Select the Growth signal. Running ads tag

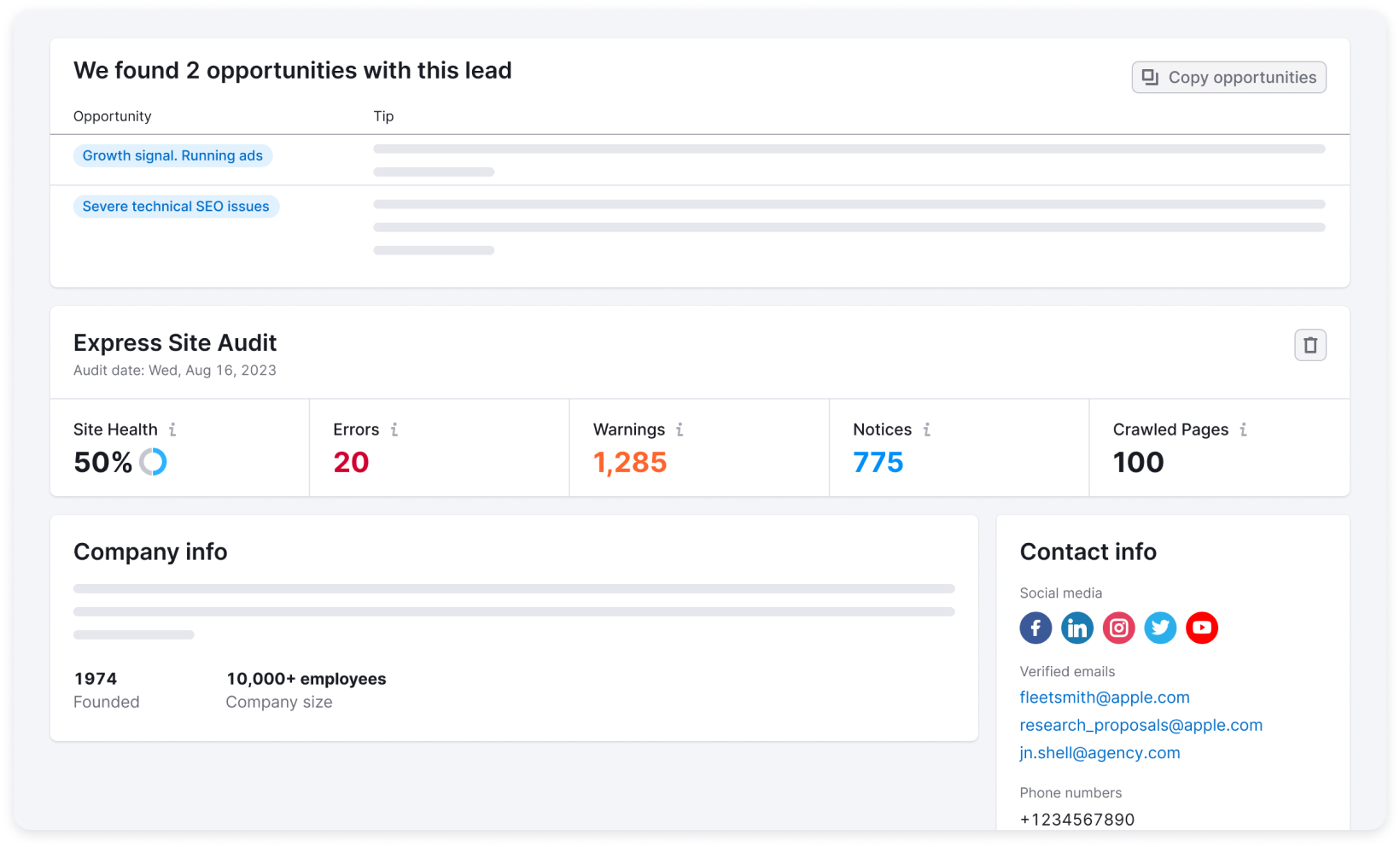pos(172,155)
